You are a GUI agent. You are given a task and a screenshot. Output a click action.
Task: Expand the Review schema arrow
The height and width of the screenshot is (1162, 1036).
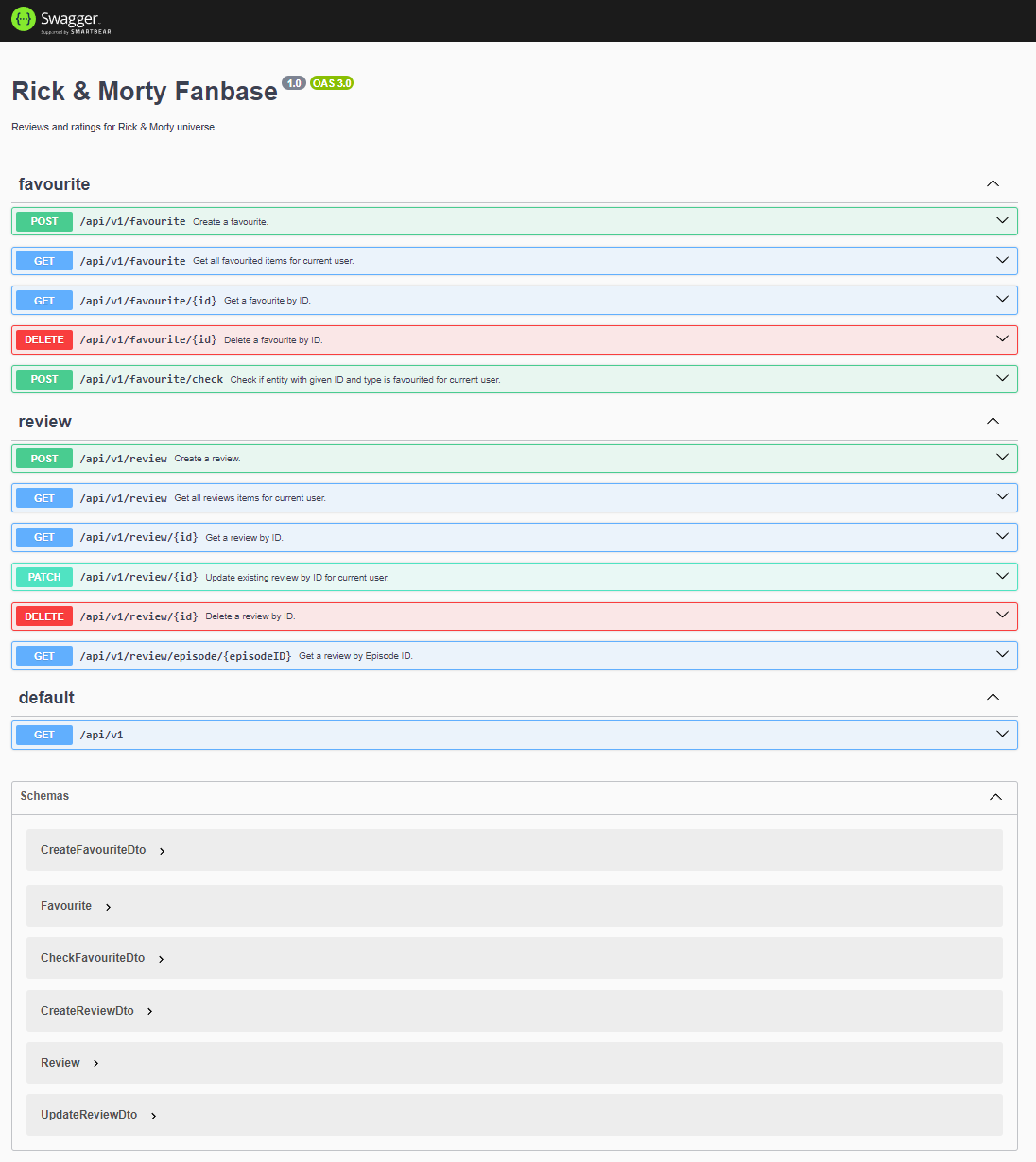[96, 1064]
